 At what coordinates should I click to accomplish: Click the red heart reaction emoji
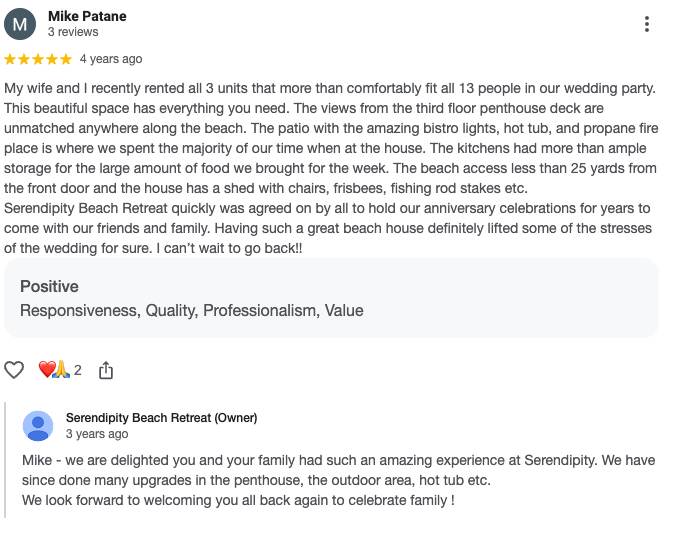(x=46, y=370)
